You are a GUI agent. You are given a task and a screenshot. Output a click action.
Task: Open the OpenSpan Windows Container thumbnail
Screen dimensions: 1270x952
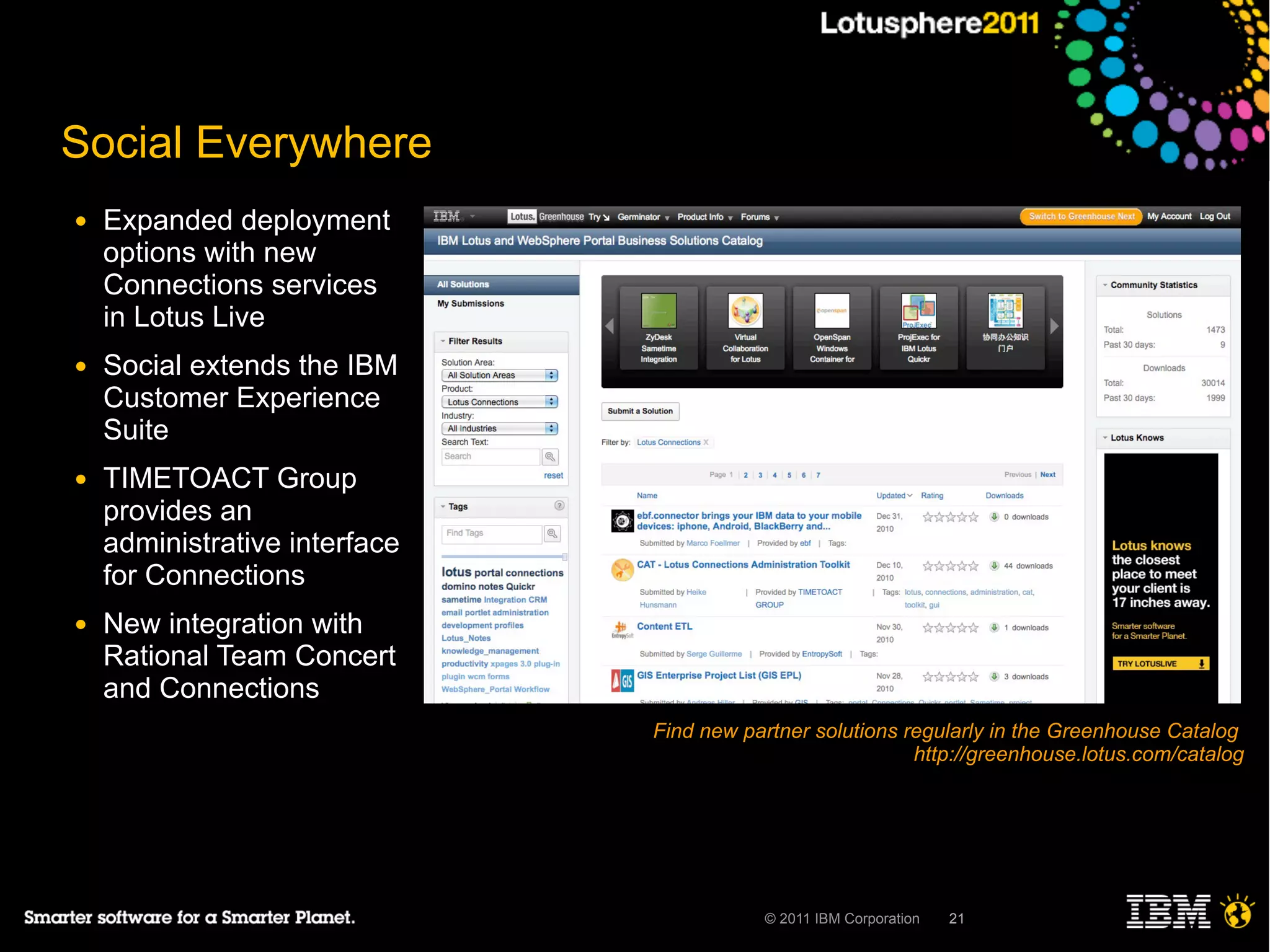[x=832, y=310]
